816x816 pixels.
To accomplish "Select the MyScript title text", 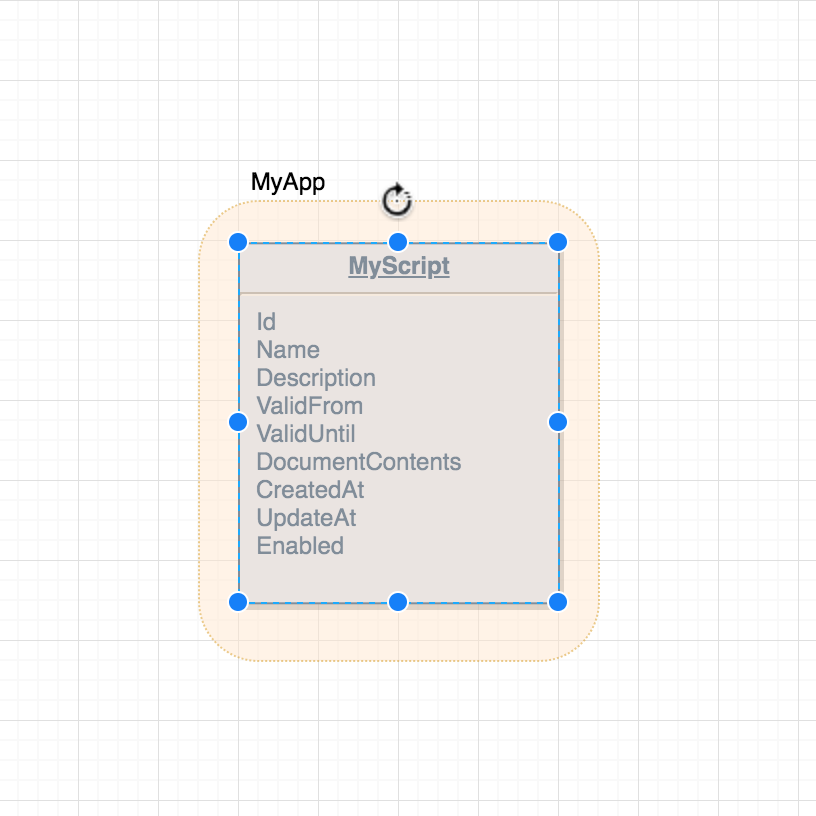I will pos(399,267).
